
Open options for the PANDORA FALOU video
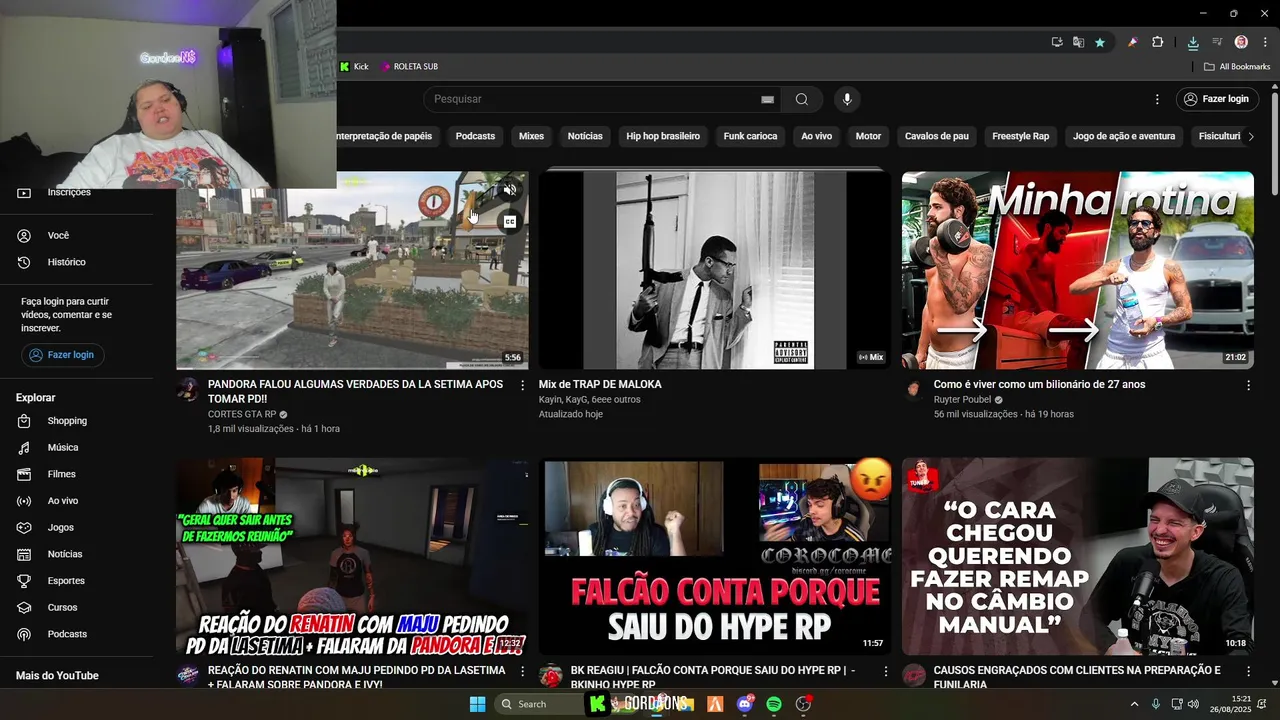pyautogui.click(x=522, y=385)
